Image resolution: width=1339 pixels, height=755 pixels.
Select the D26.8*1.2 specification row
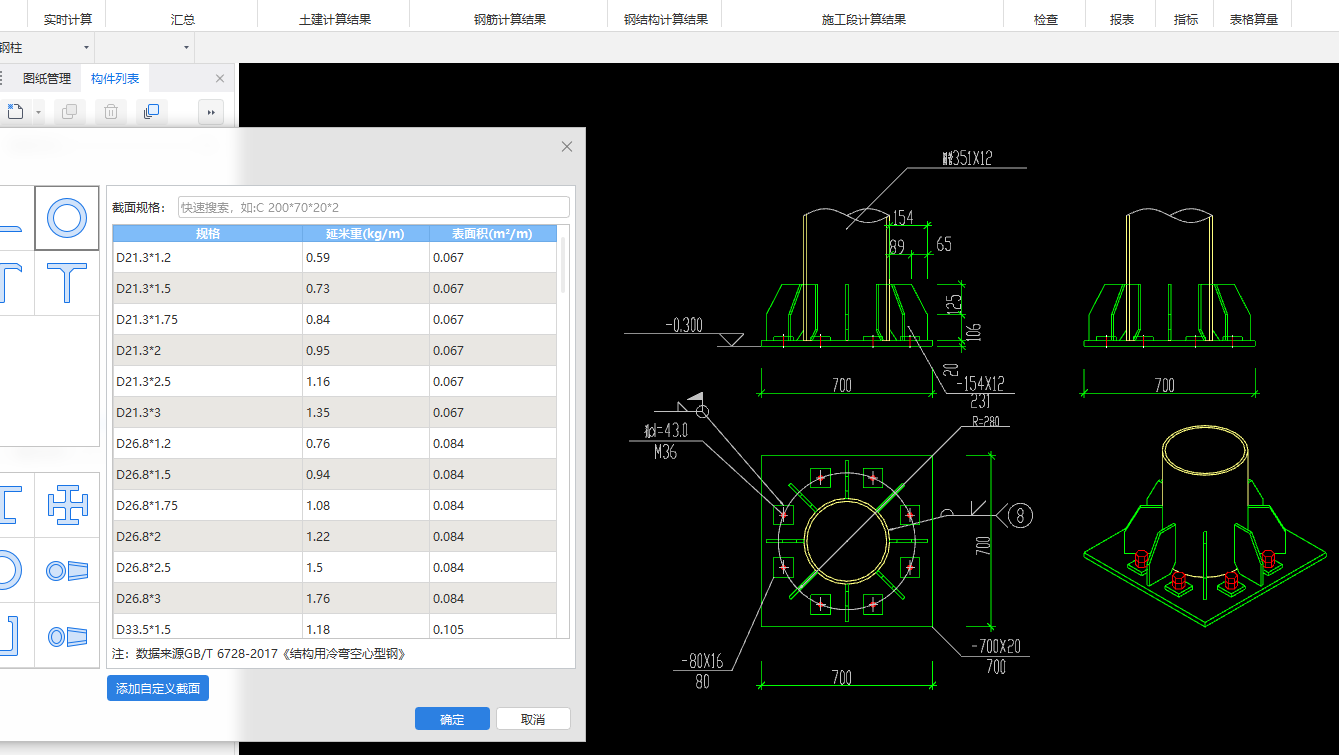tap(335, 443)
